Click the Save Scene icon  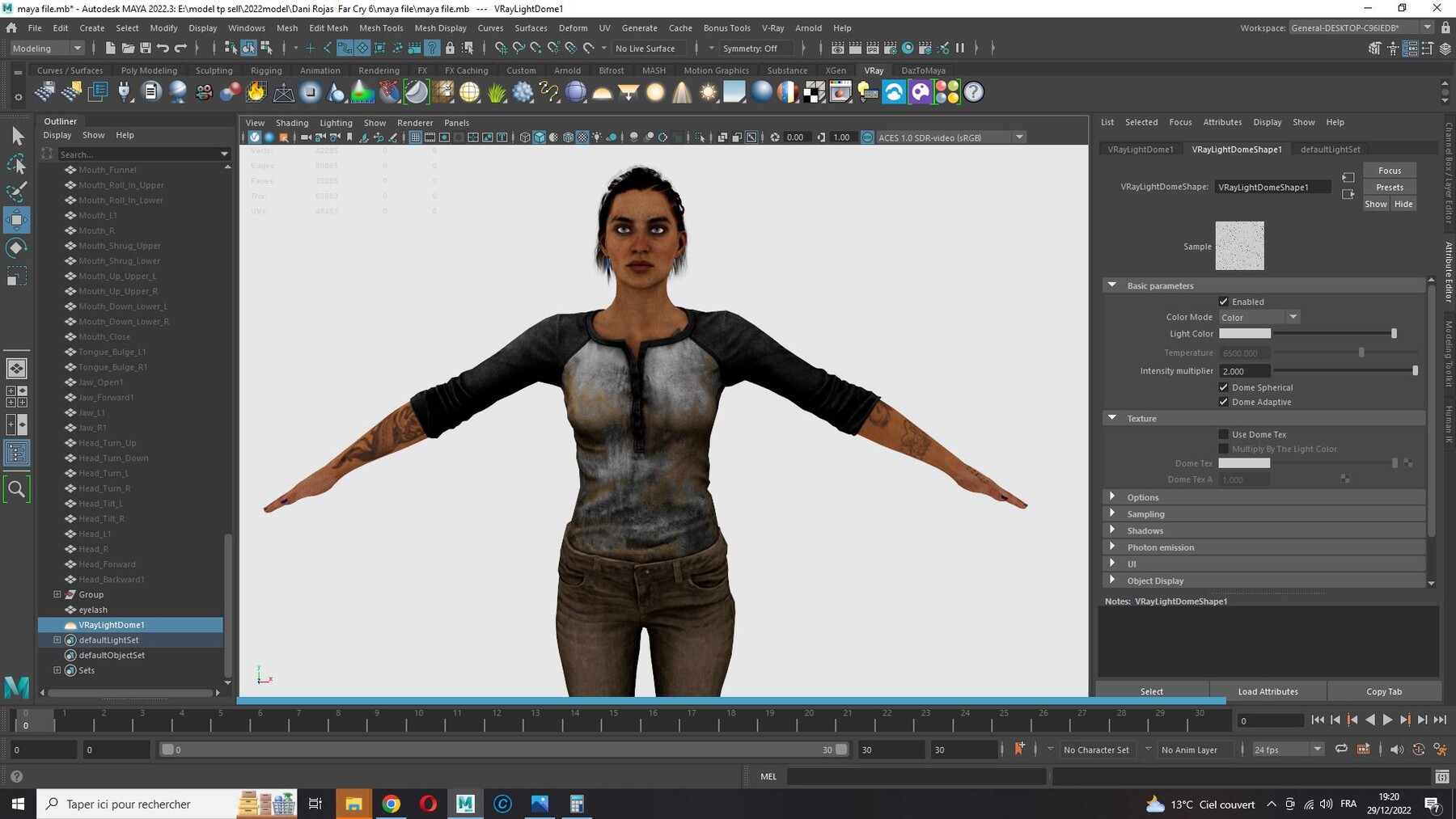click(146, 49)
